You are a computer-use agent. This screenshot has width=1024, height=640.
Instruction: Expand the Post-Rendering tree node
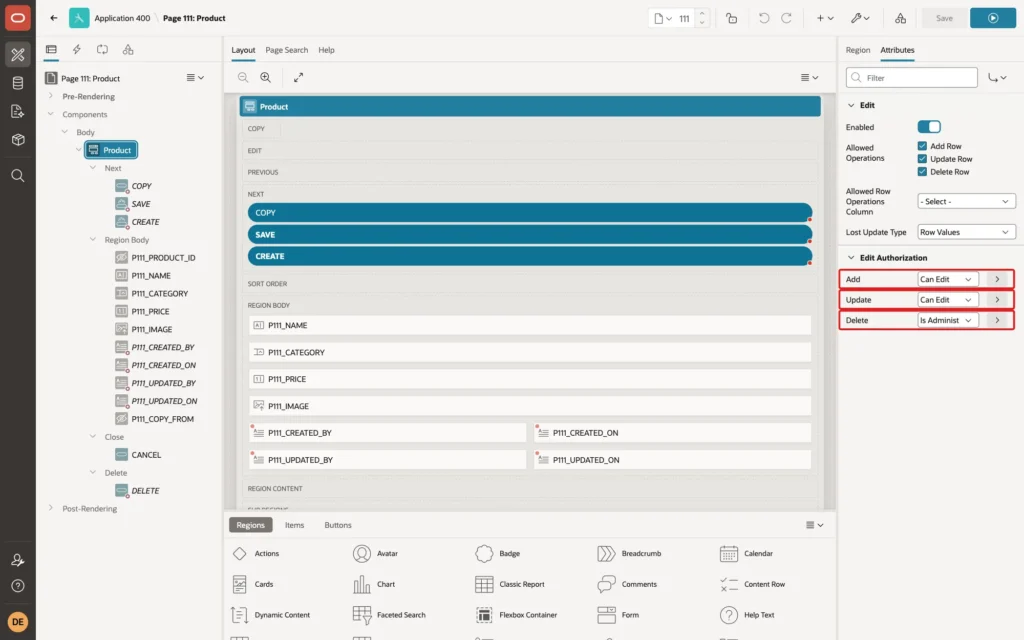pos(51,508)
